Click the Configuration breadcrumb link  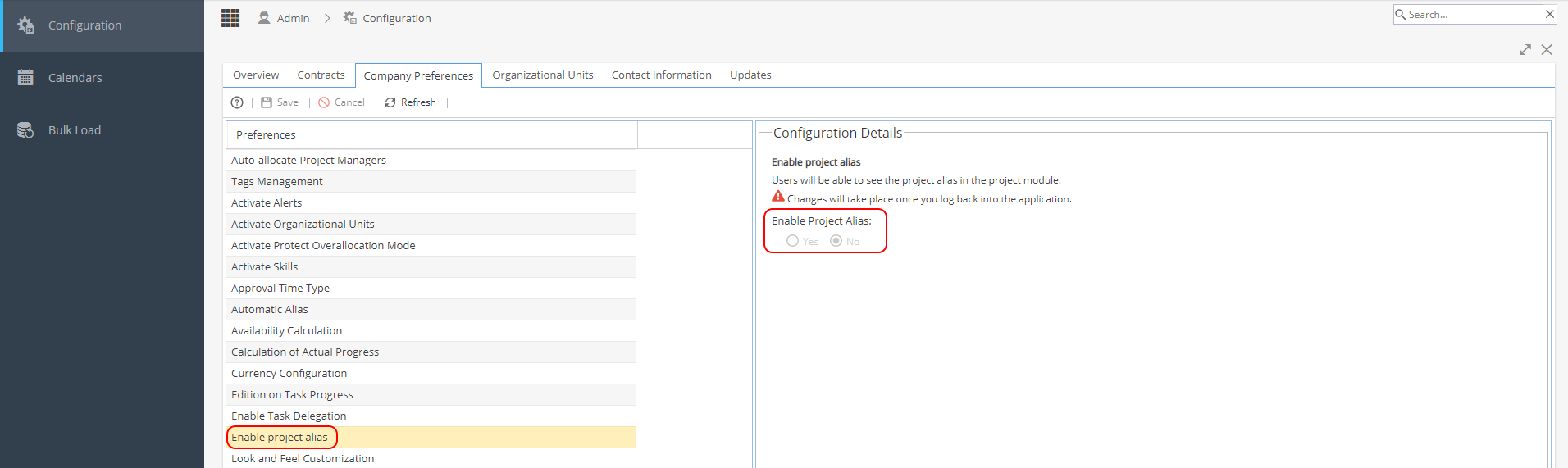pos(397,18)
